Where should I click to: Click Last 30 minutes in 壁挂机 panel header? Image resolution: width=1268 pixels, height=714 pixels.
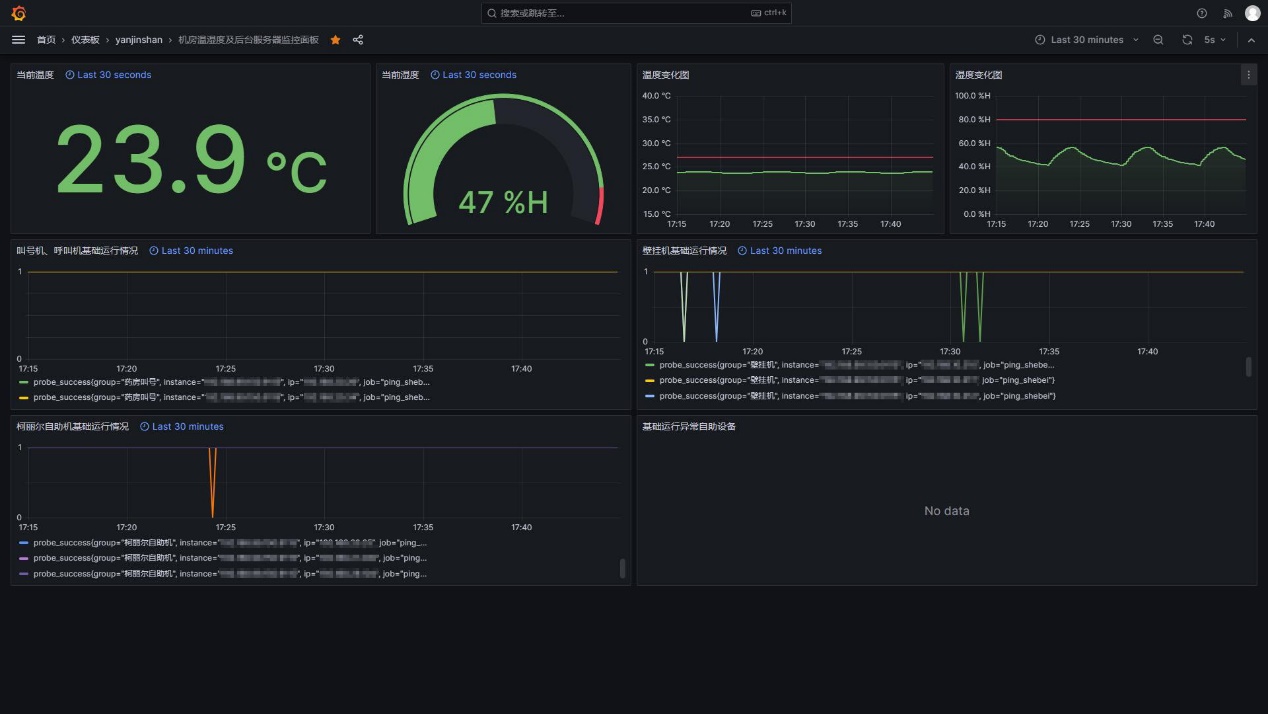pyautogui.click(x=786, y=251)
